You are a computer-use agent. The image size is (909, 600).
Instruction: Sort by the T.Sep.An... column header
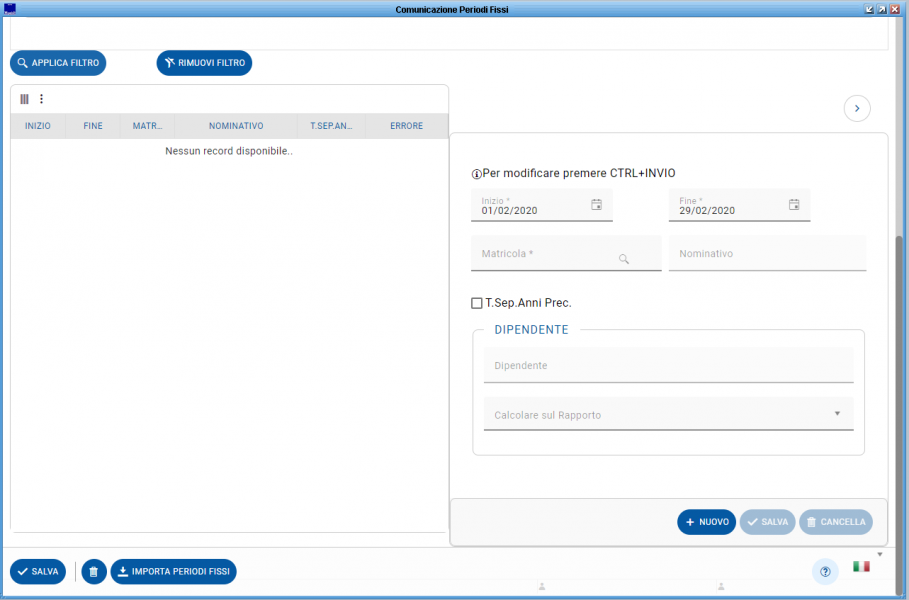(332, 126)
